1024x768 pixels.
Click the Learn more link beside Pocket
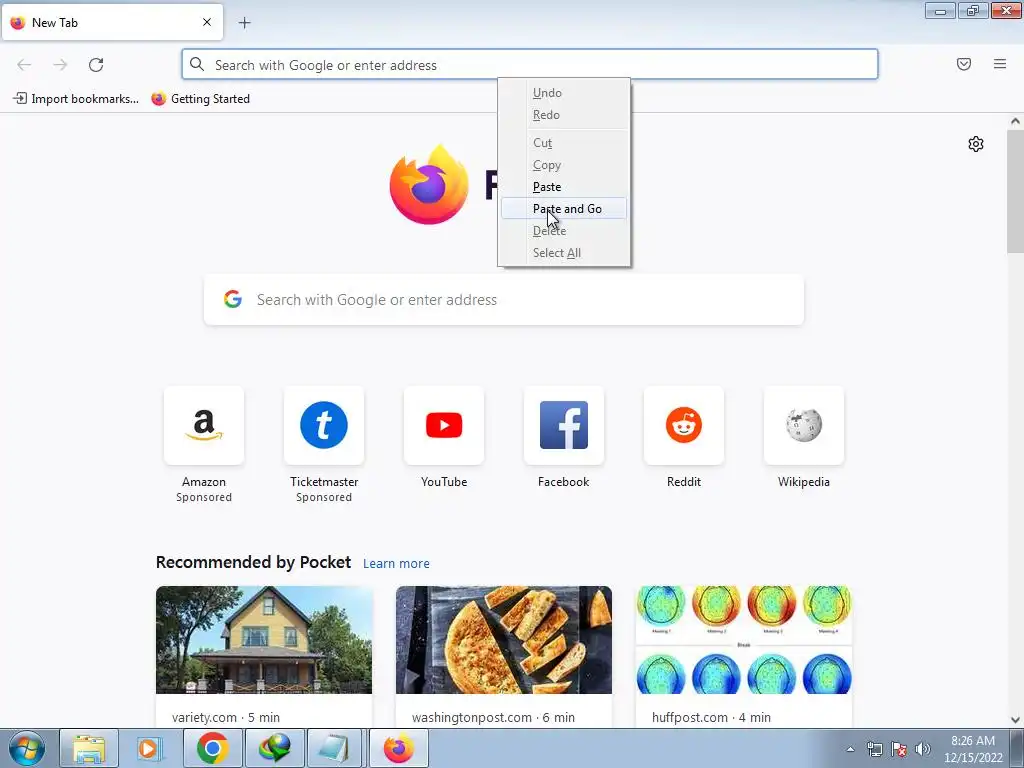pos(396,564)
